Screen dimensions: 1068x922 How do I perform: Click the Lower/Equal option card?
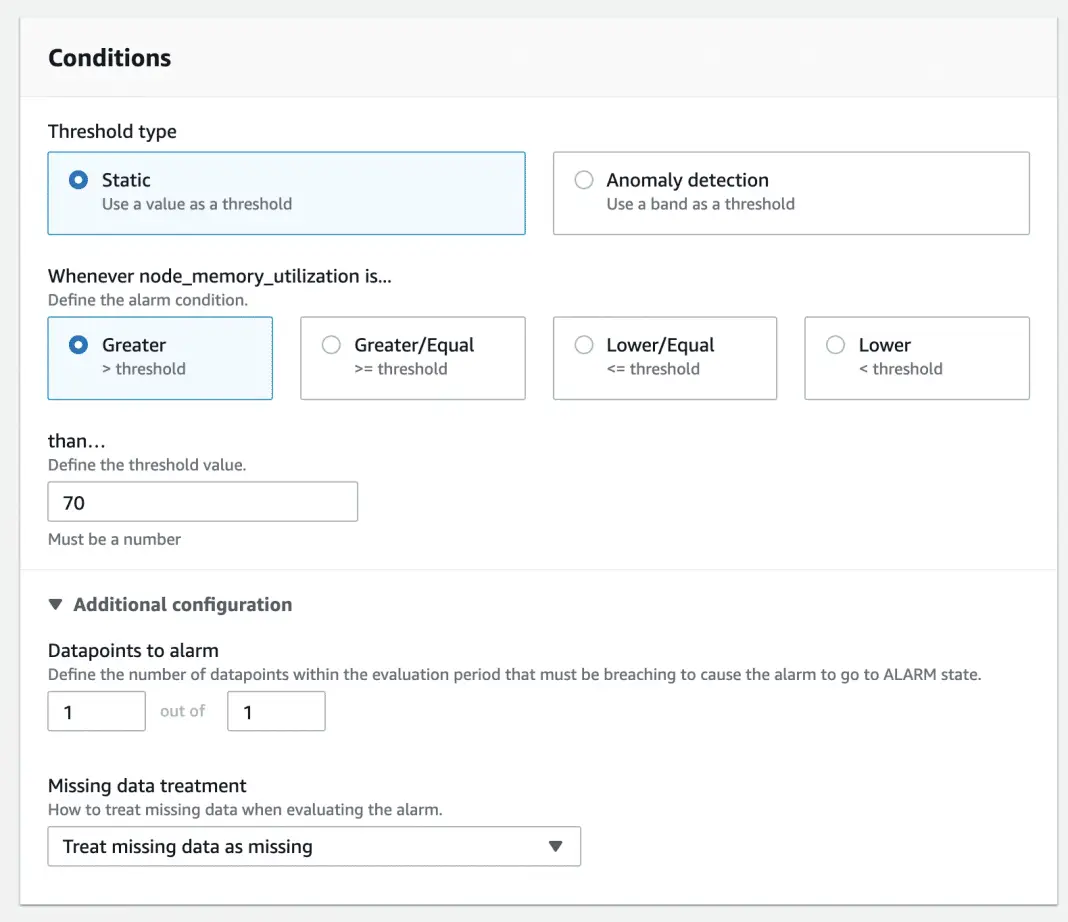(664, 358)
